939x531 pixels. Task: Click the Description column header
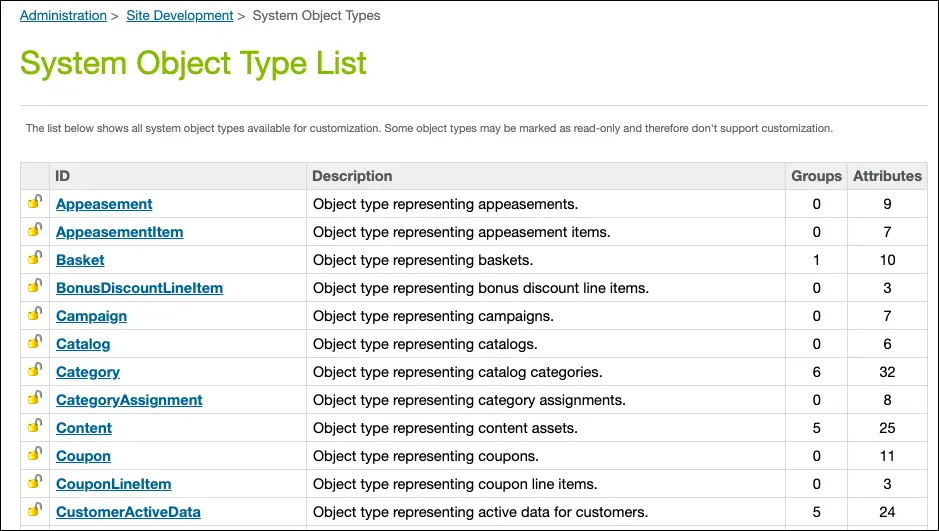coord(352,176)
